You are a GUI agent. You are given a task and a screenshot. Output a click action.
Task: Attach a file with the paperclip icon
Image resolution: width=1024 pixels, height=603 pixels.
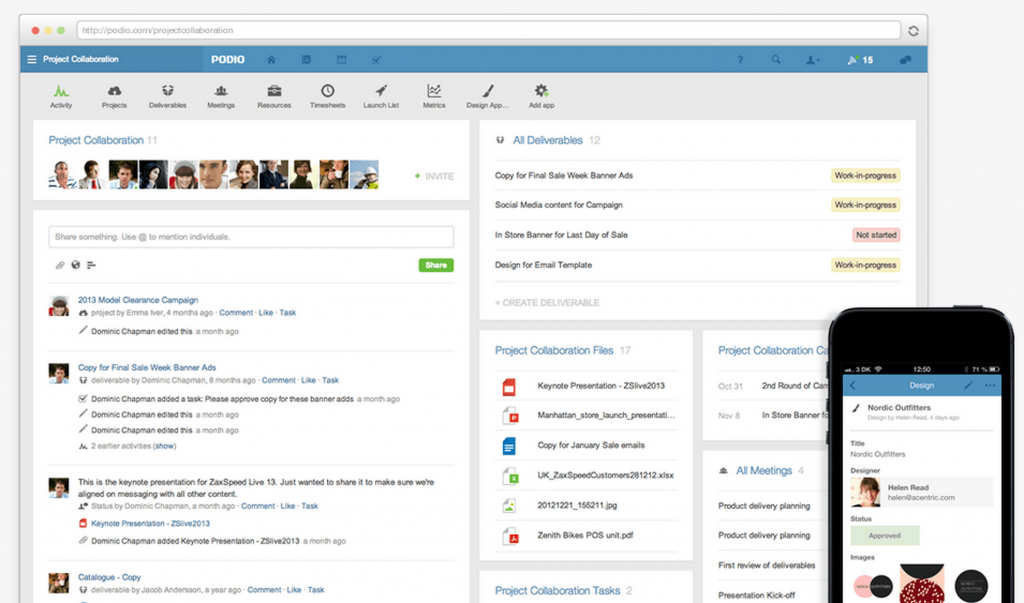pyautogui.click(x=59, y=265)
